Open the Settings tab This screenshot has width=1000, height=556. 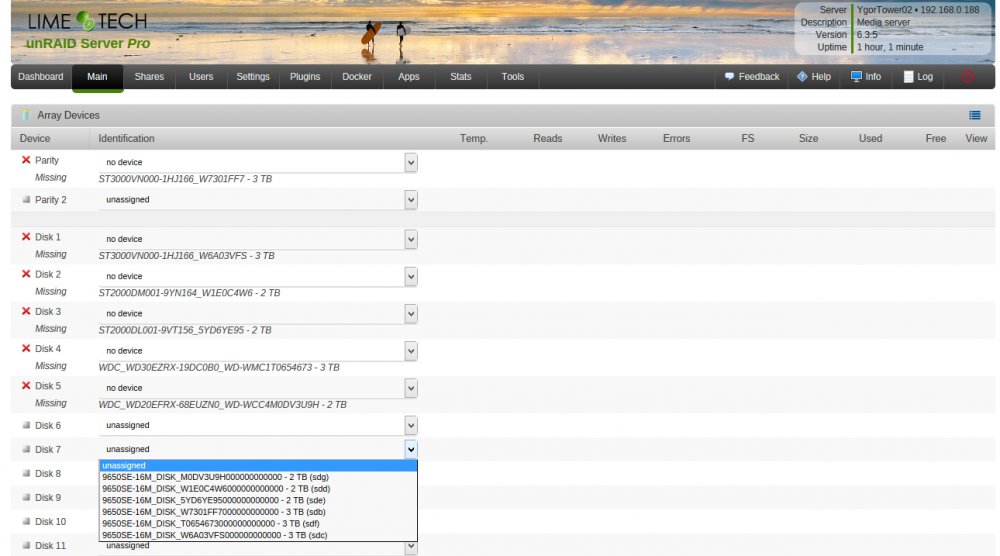[253, 77]
